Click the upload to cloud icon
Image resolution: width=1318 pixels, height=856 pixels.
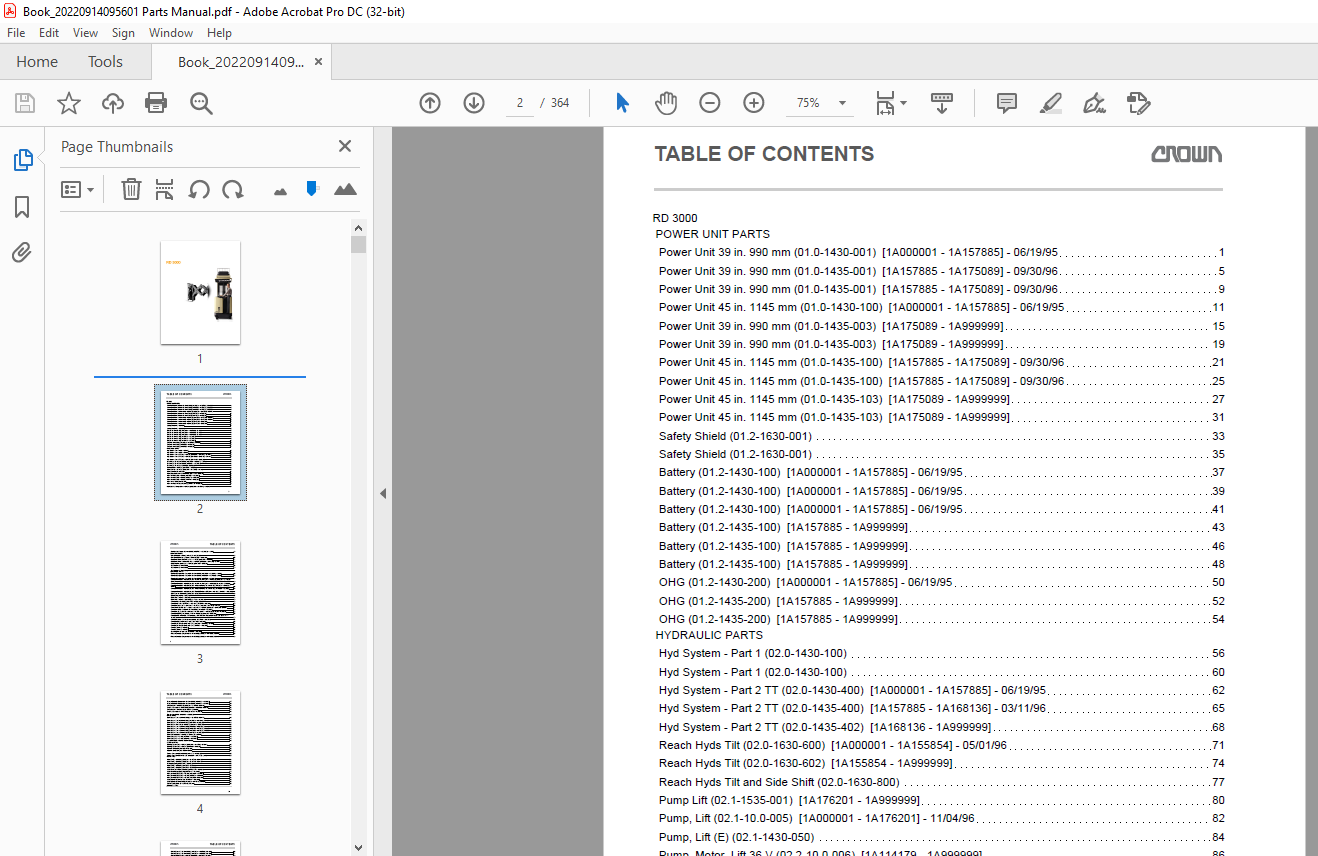click(x=113, y=103)
